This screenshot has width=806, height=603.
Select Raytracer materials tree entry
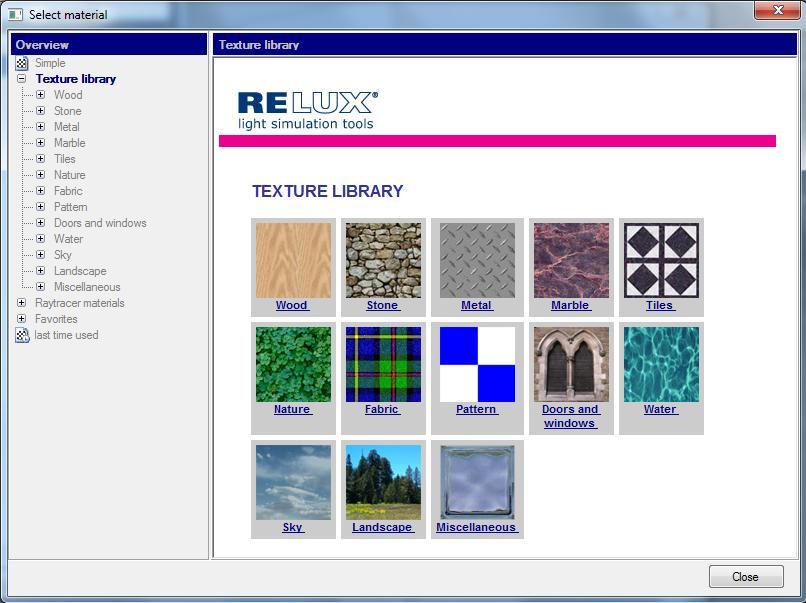pyautogui.click(x=79, y=302)
